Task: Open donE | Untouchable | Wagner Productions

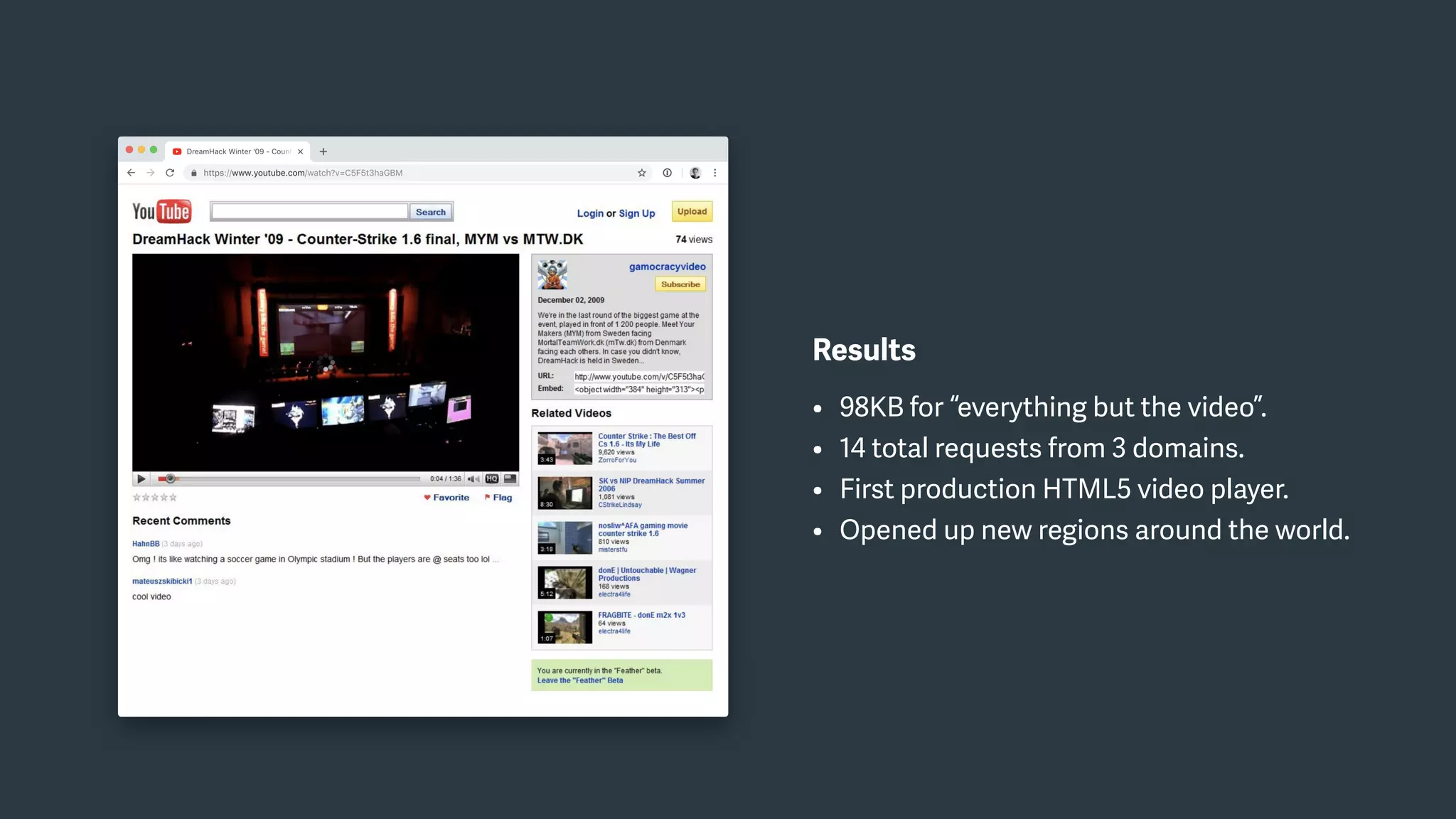Action: tap(647, 574)
